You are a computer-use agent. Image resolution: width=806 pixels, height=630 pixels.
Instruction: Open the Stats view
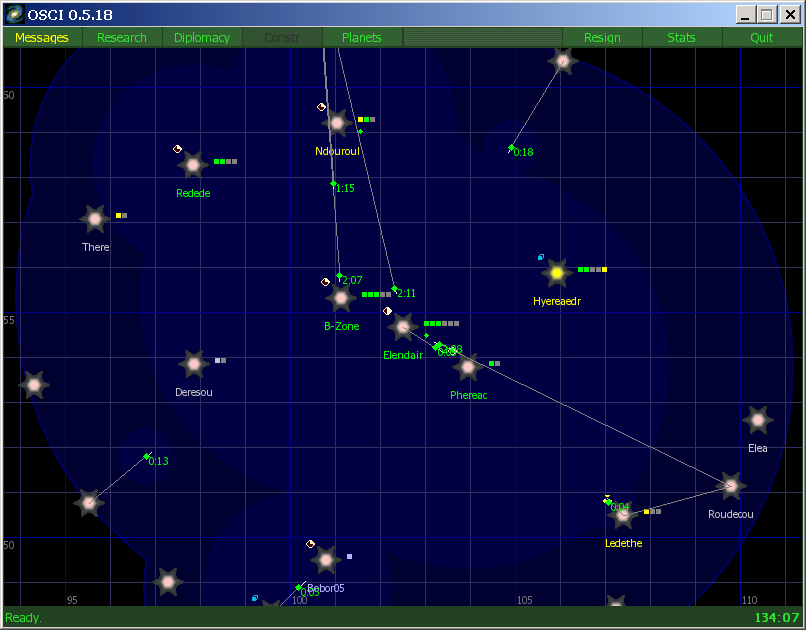[682, 38]
